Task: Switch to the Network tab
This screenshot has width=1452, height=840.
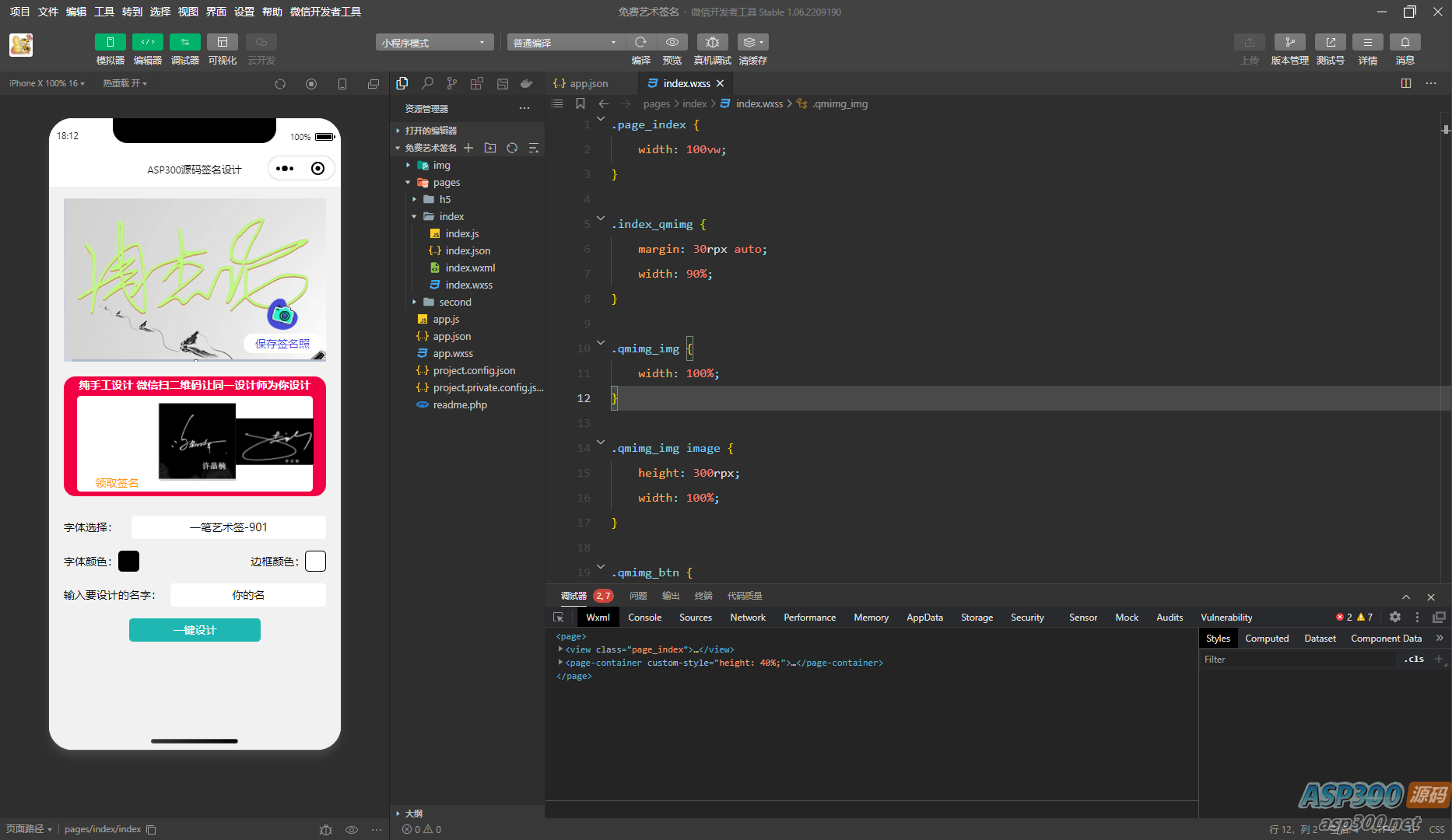Action: click(x=748, y=618)
